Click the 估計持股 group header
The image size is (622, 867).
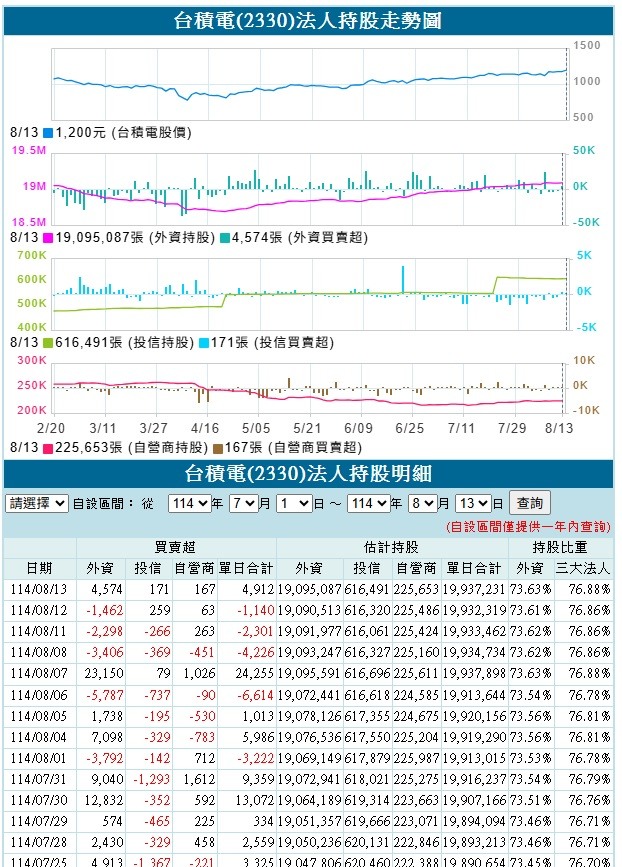point(392,547)
